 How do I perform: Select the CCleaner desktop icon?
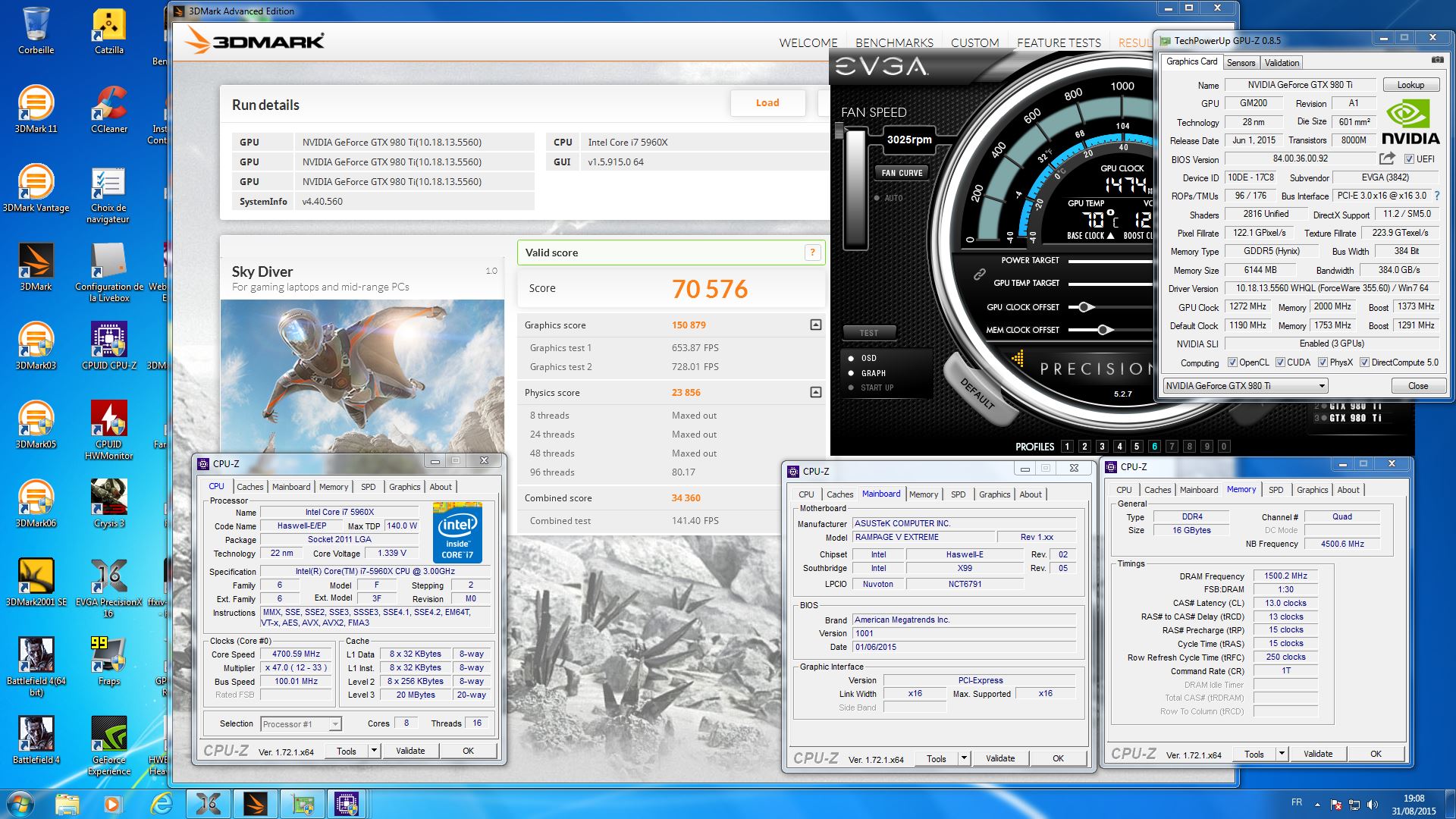point(108,109)
